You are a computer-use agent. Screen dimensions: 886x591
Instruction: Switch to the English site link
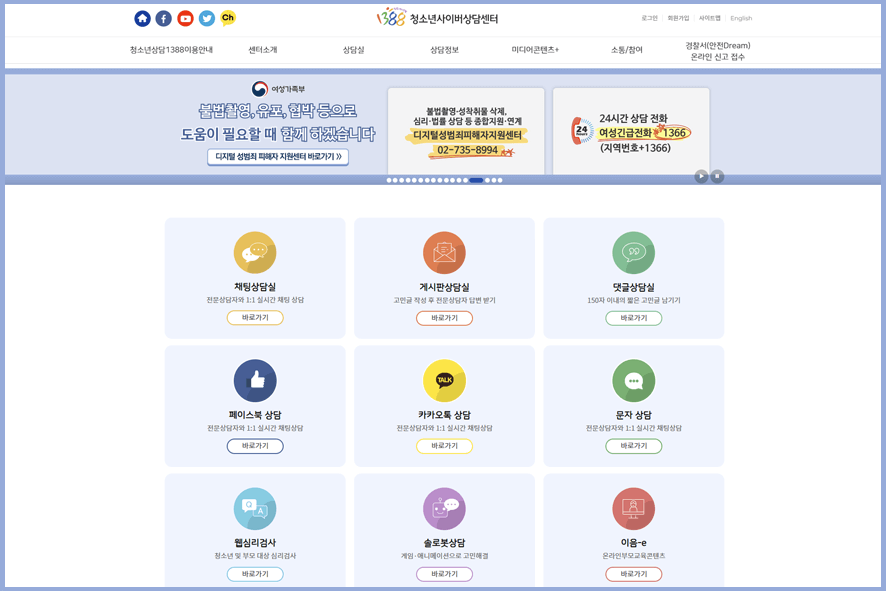741,18
